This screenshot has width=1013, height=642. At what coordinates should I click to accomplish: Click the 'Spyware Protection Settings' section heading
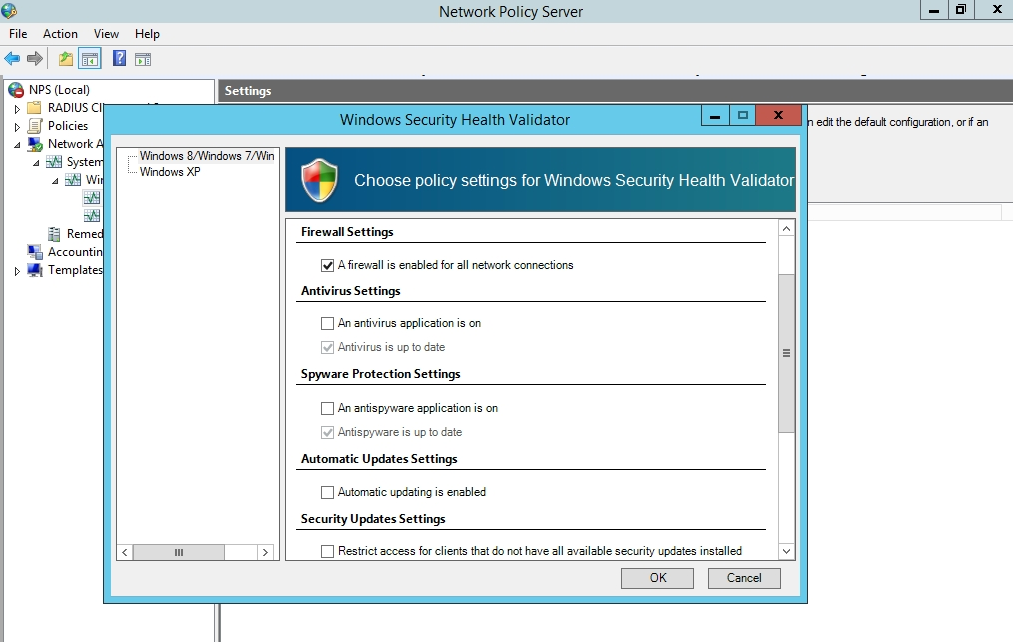pyautogui.click(x=381, y=374)
